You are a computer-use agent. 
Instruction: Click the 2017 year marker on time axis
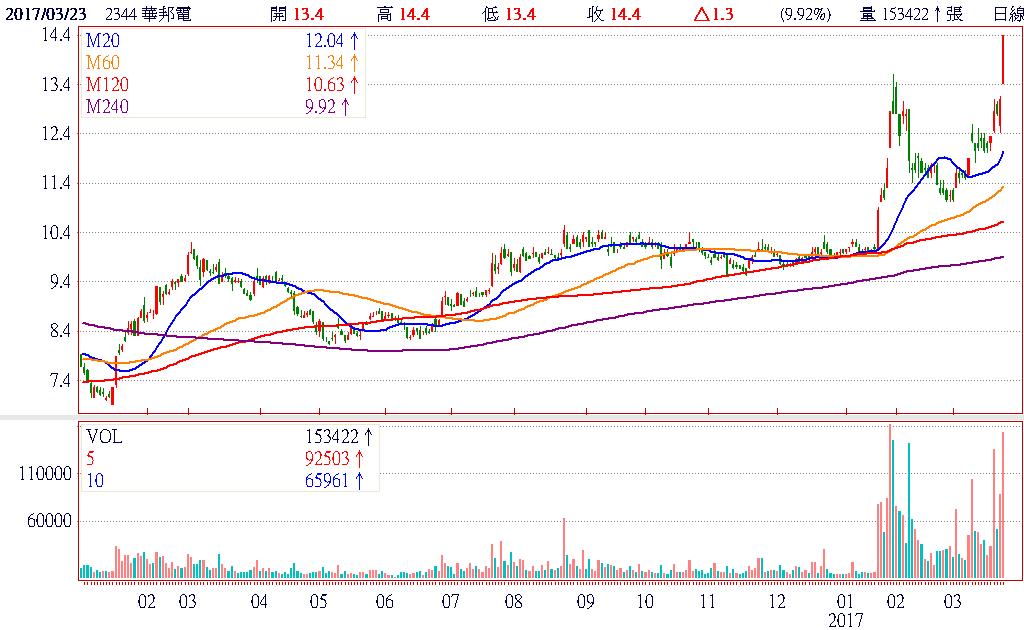click(x=847, y=620)
